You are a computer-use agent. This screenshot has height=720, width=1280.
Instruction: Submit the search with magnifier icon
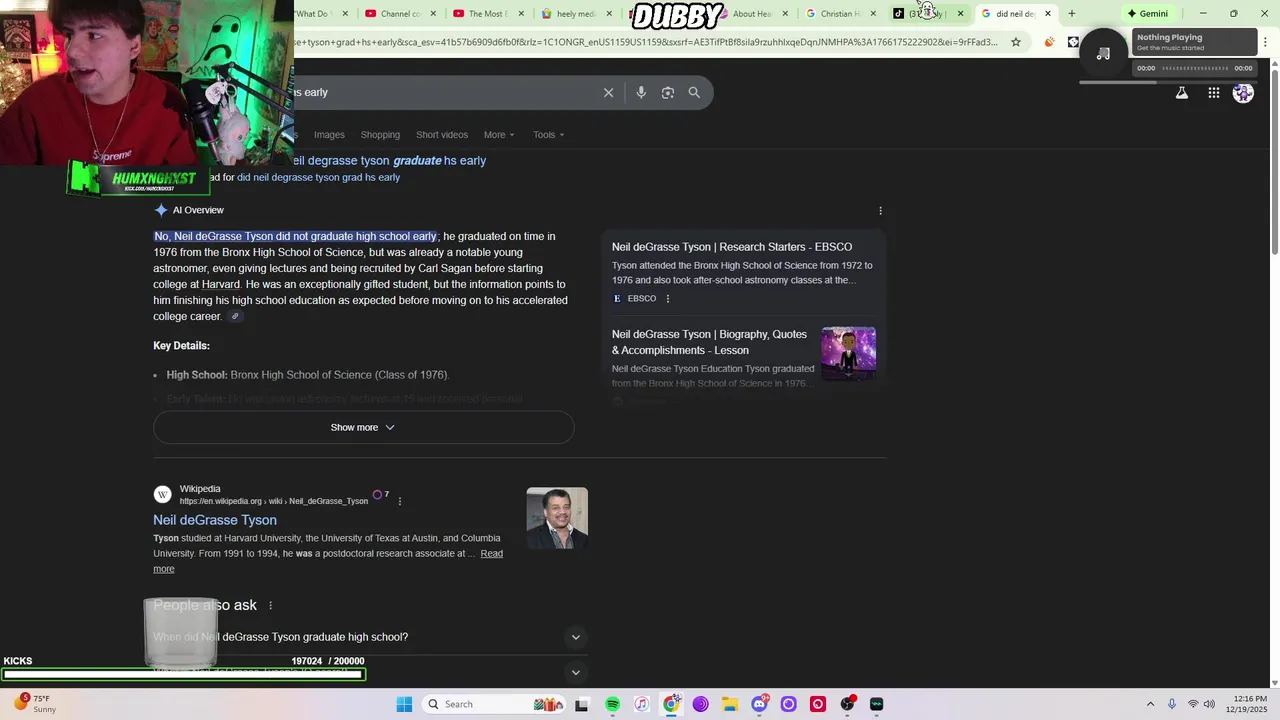[x=694, y=92]
